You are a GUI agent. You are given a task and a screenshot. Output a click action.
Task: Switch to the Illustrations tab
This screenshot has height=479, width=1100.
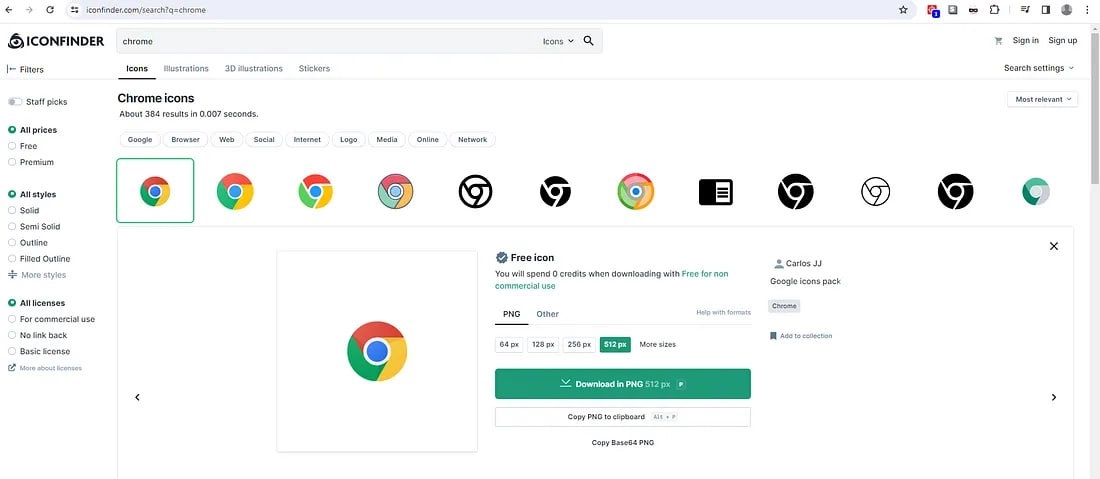tap(186, 69)
